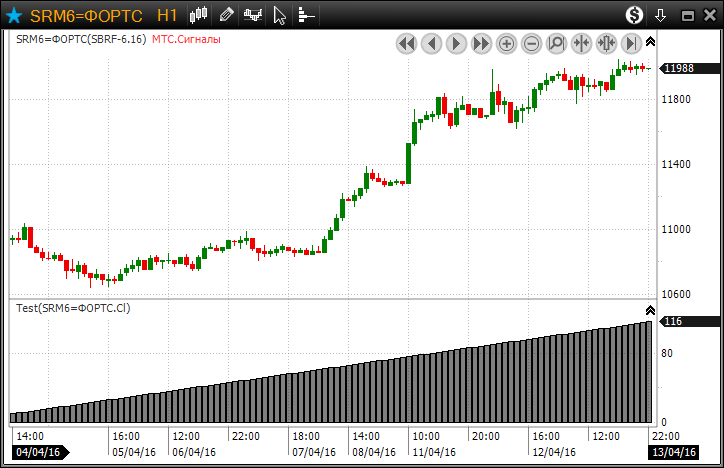Click the blue star favorite icon

click(14, 15)
